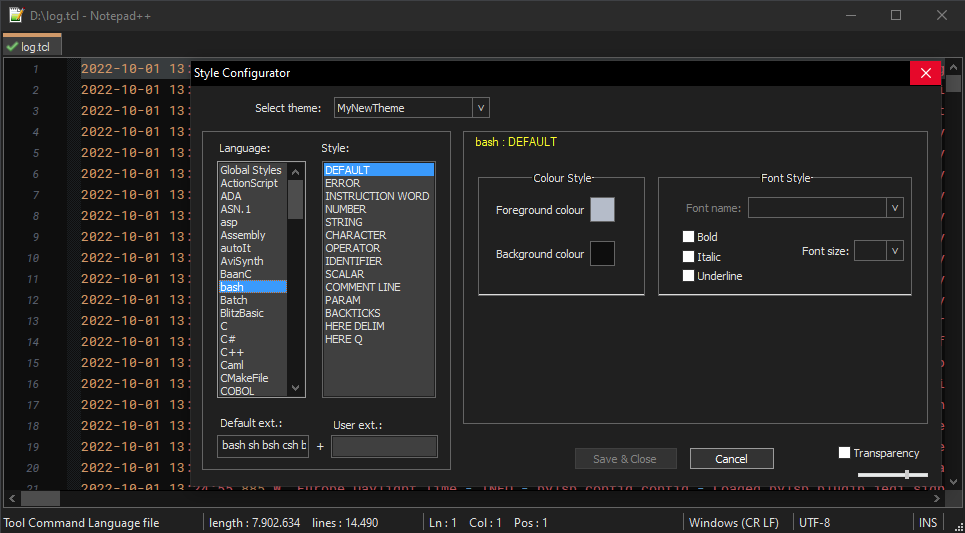Select ADA in Language list
The height and width of the screenshot is (533, 965).
[x=251, y=196]
